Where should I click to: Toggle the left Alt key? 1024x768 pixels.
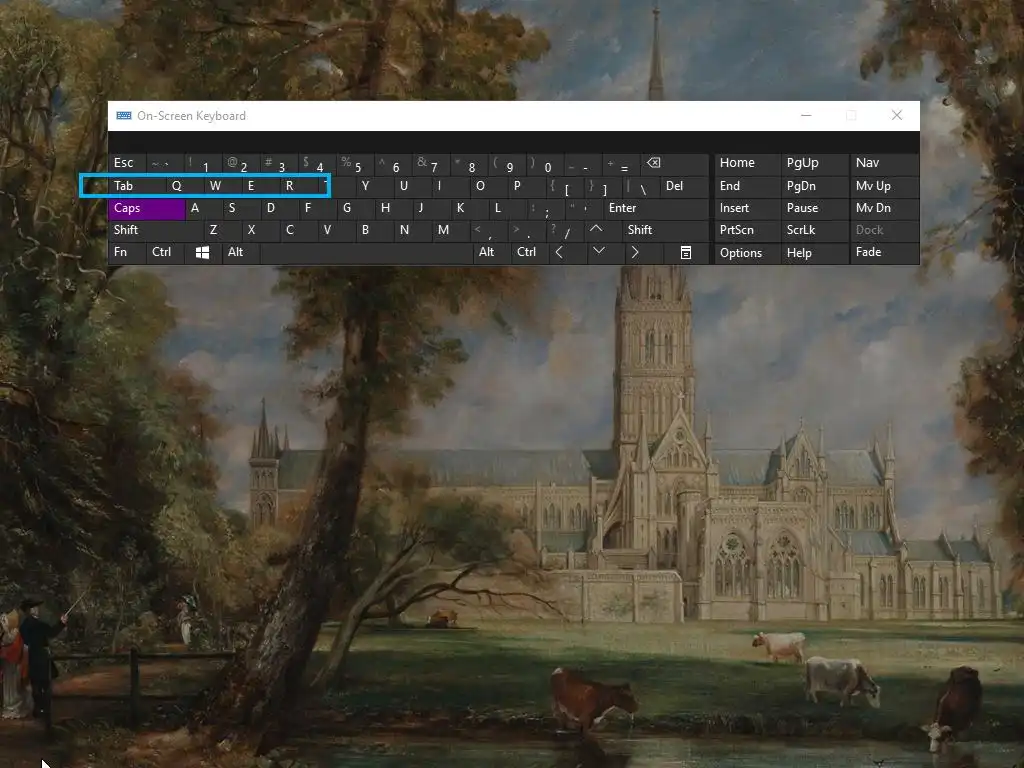(x=241, y=252)
